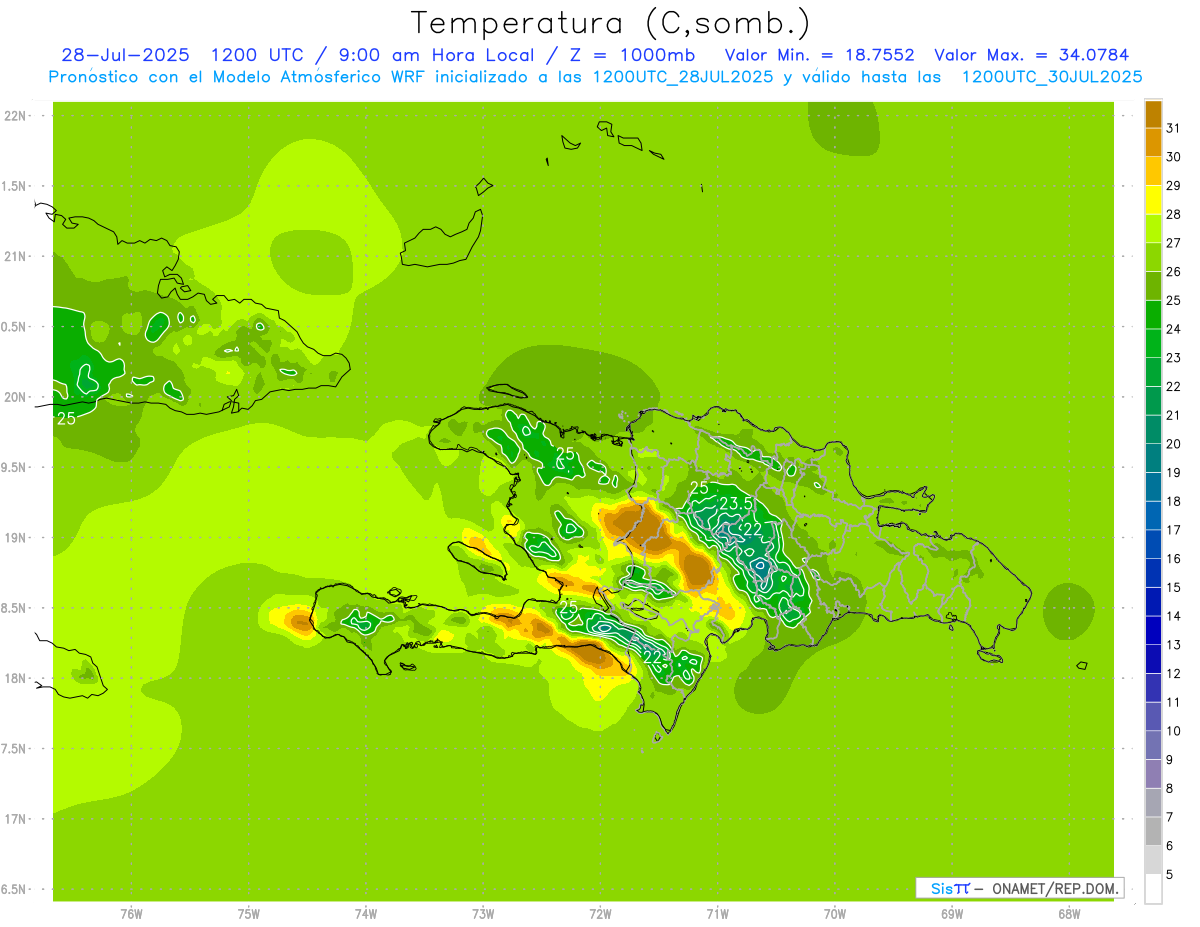Viewport: 1200px width, 927px height.
Task: Click legend swatch between 19 and 20
Action: (x=1153, y=458)
